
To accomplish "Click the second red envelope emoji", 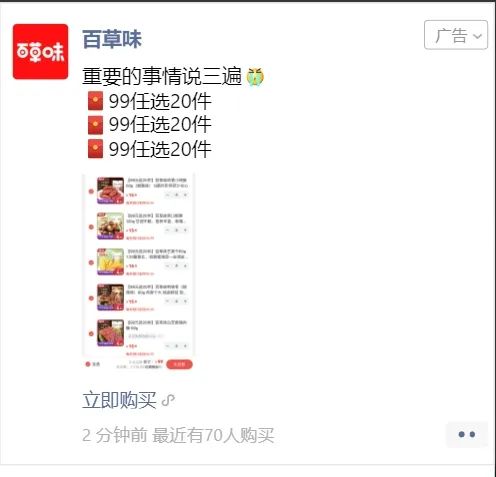I will [95, 125].
